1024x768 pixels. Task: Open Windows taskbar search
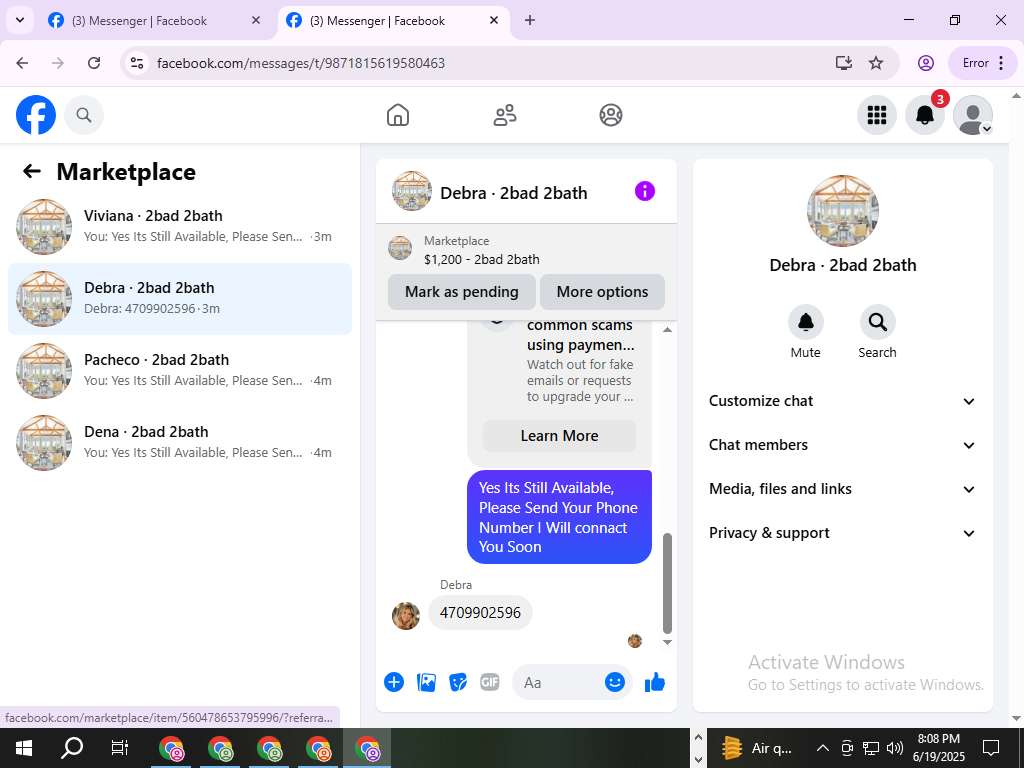(x=72, y=748)
